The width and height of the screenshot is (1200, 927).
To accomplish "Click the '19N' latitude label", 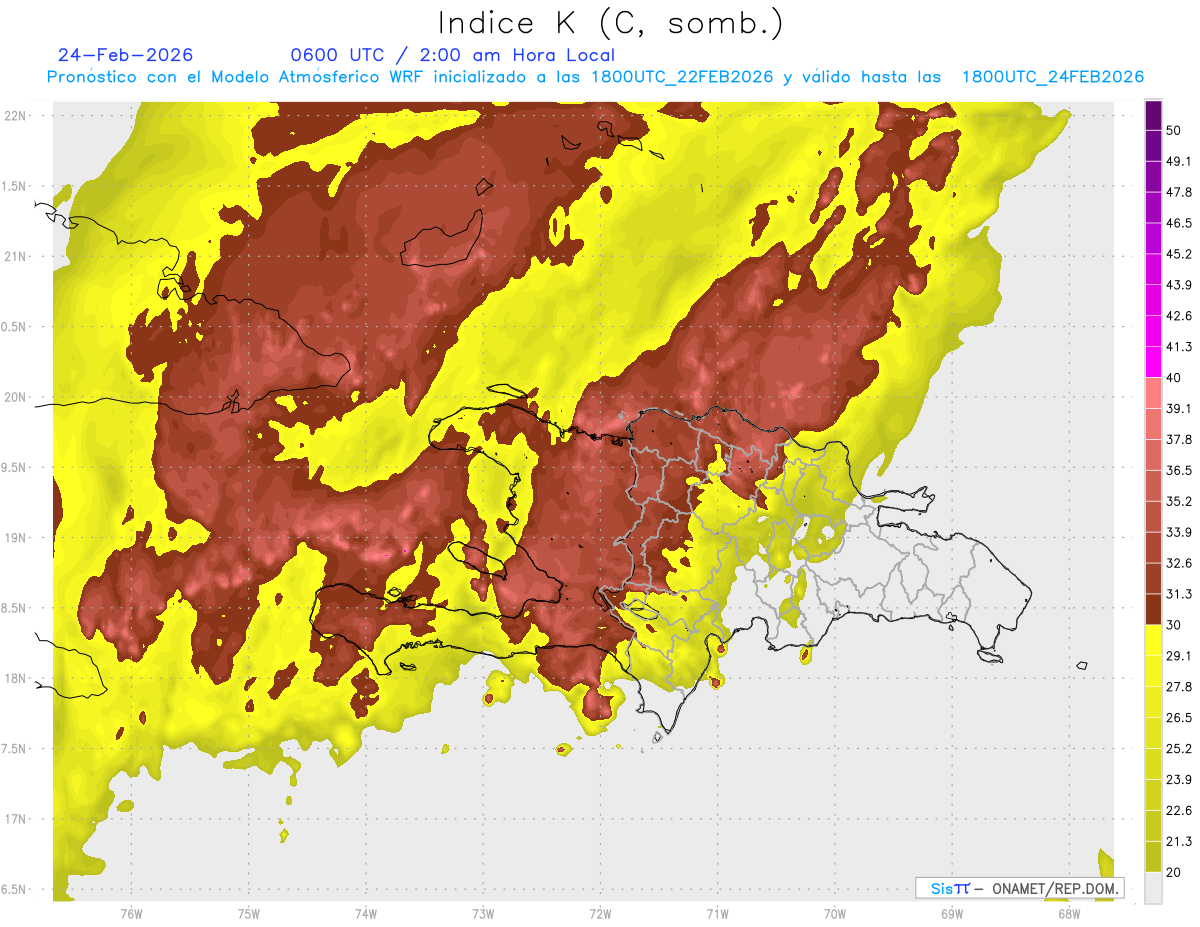I will coord(15,537).
